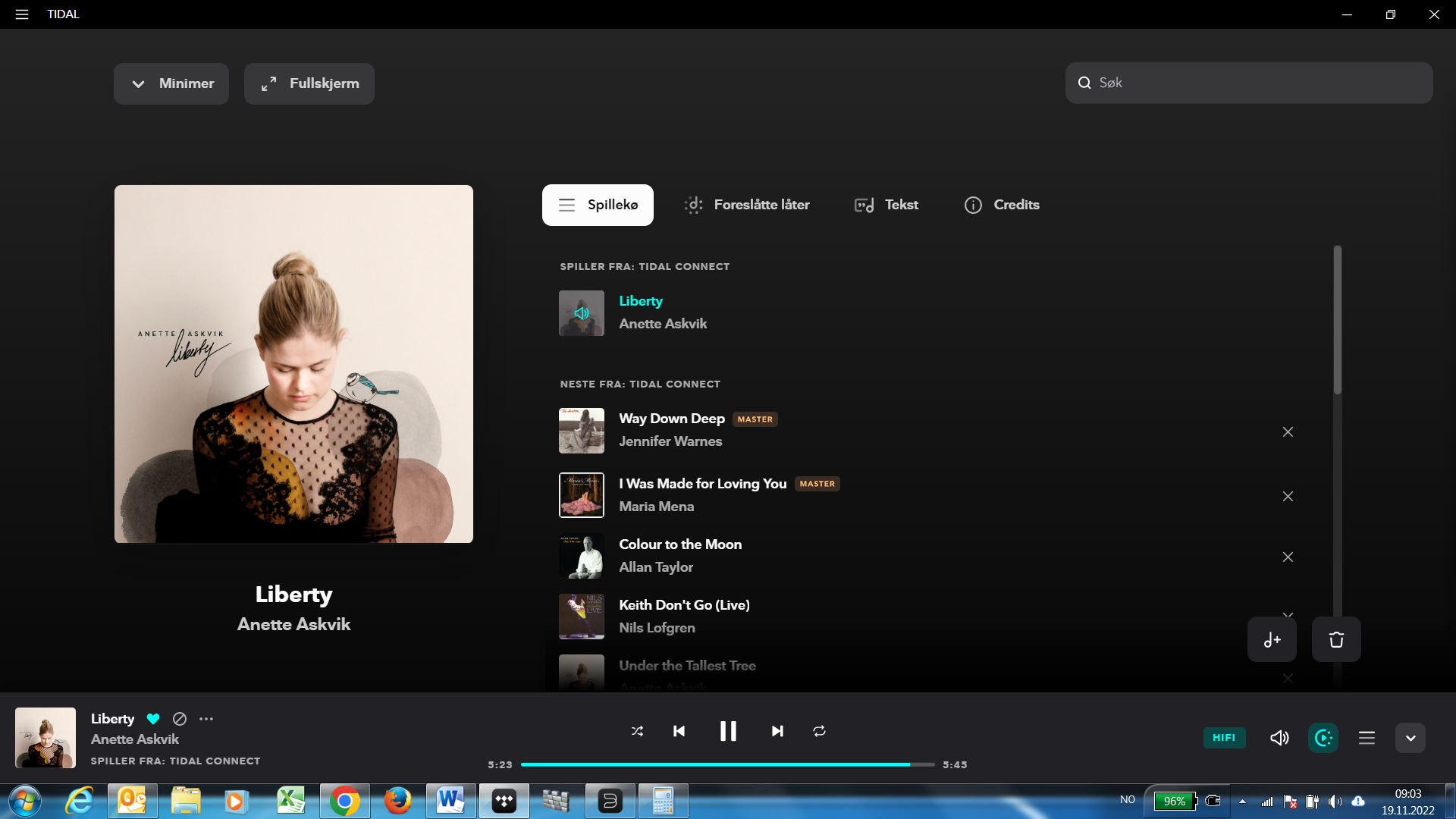
Task: Click the large Liberty album cover
Action: tap(293, 364)
